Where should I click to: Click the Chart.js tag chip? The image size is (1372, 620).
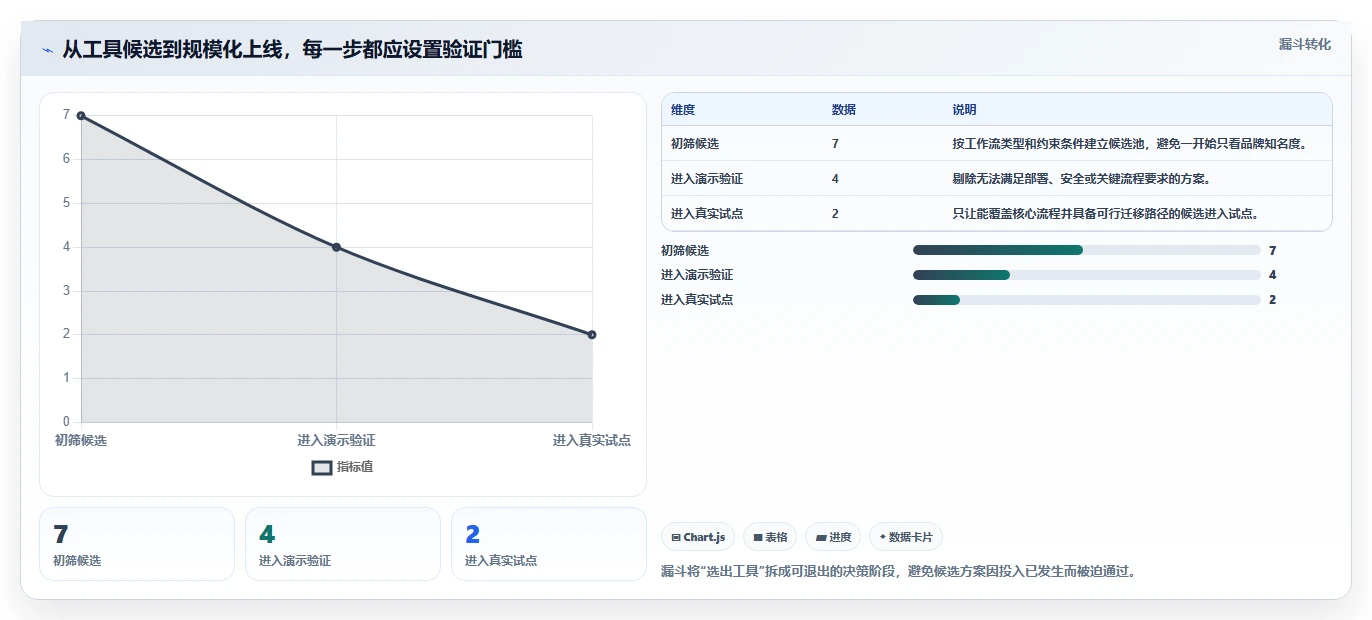(x=698, y=537)
